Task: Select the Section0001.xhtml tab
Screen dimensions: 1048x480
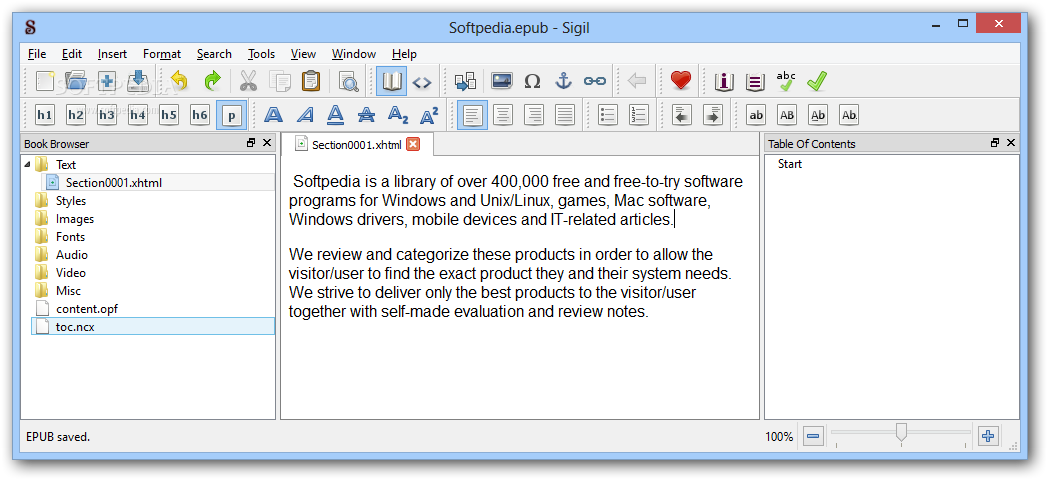Action: pyautogui.click(x=358, y=144)
